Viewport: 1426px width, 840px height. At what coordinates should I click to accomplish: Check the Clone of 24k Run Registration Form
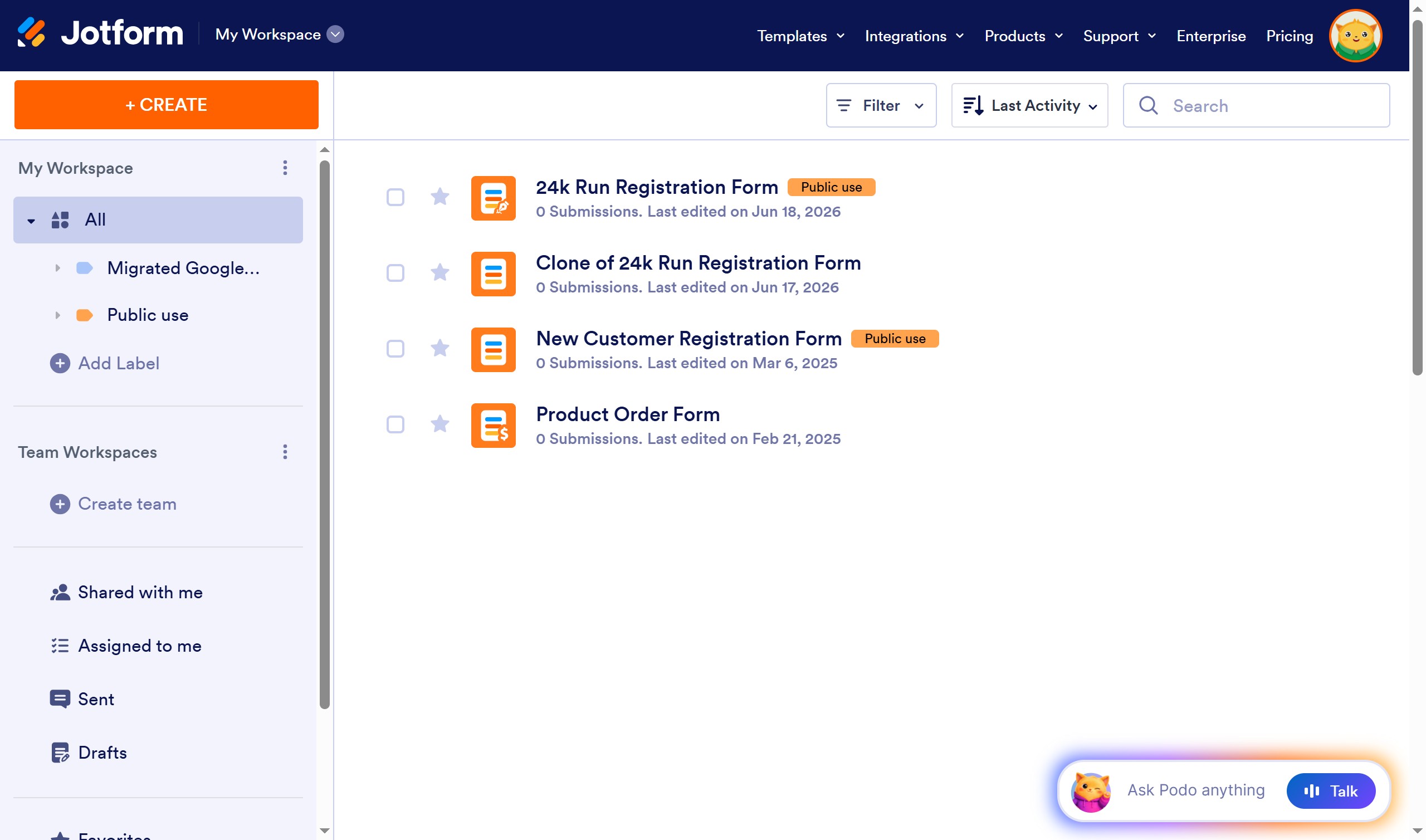pos(395,274)
